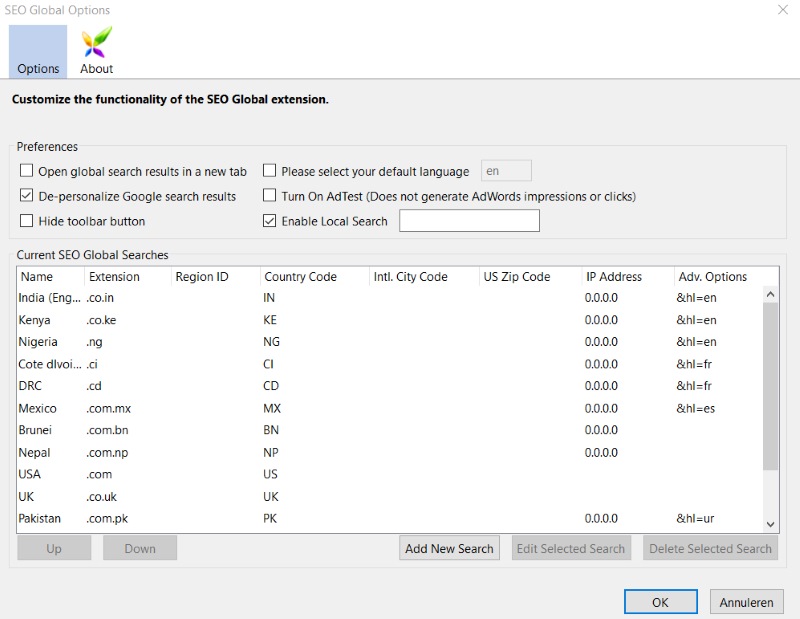The image size is (800, 619).
Task: Click the scroll up arrow of searches list
Action: click(770, 294)
